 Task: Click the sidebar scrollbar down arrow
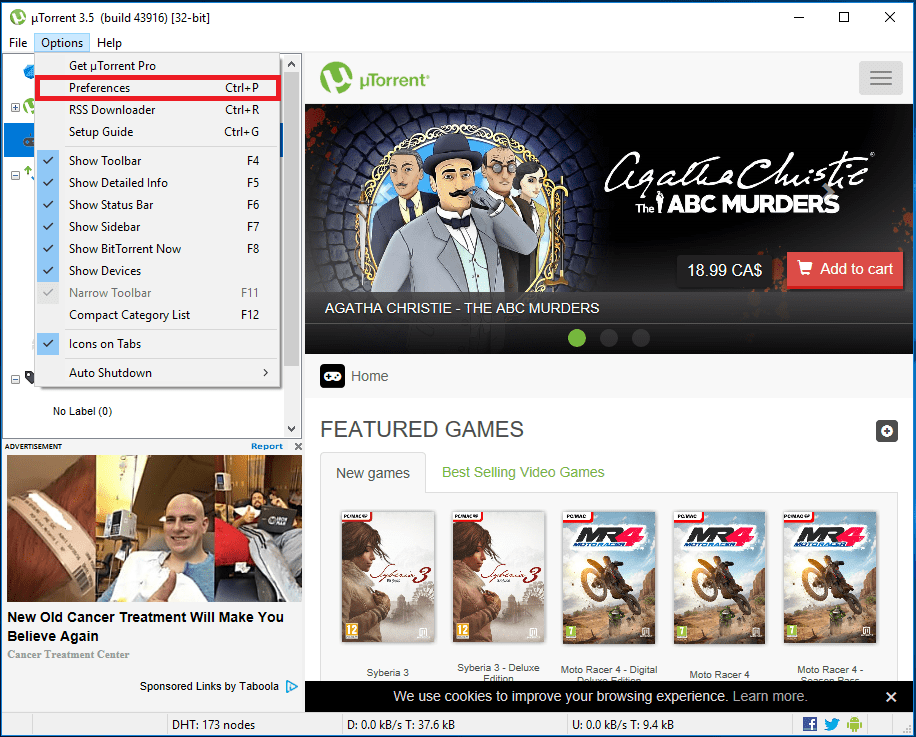click(292, 429)
